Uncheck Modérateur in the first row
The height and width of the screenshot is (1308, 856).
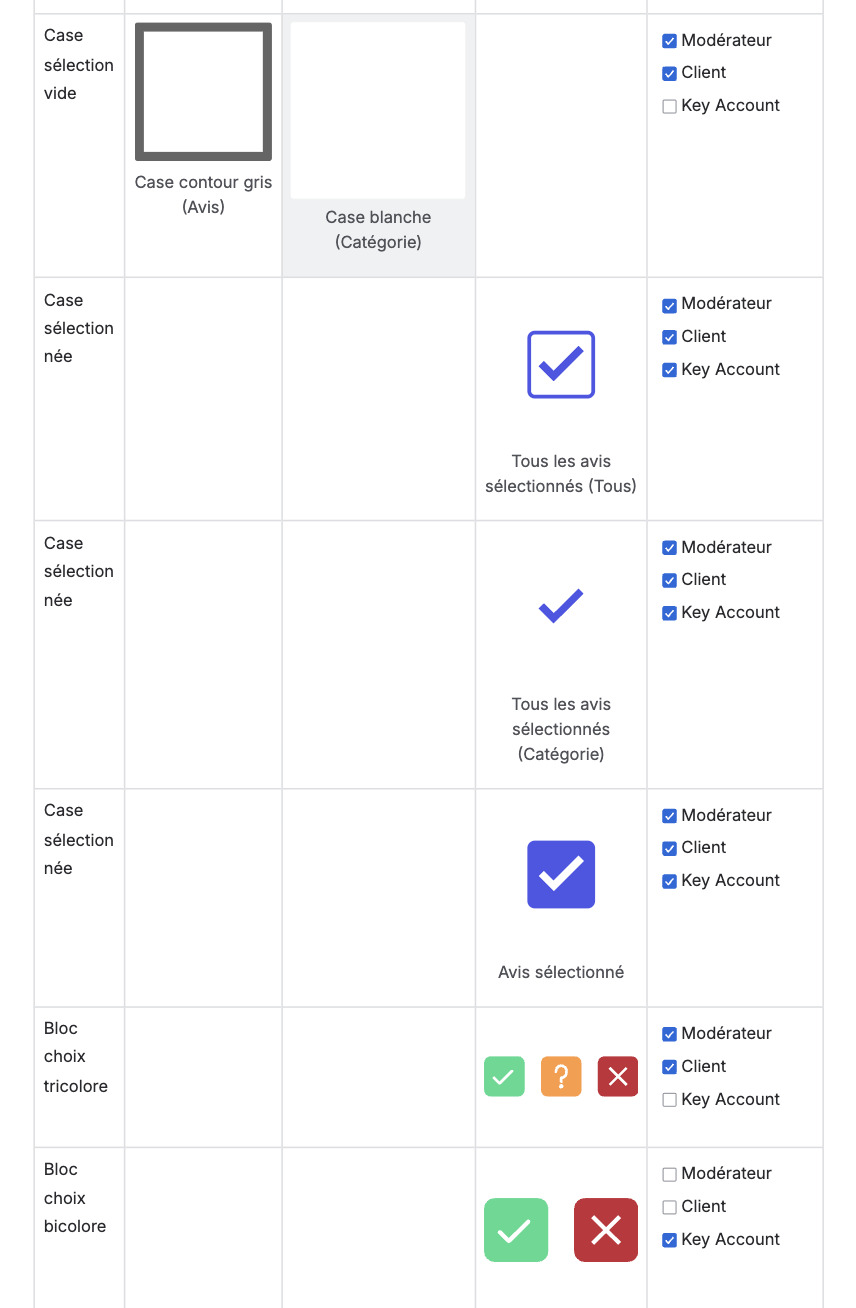tap(669, 40)
